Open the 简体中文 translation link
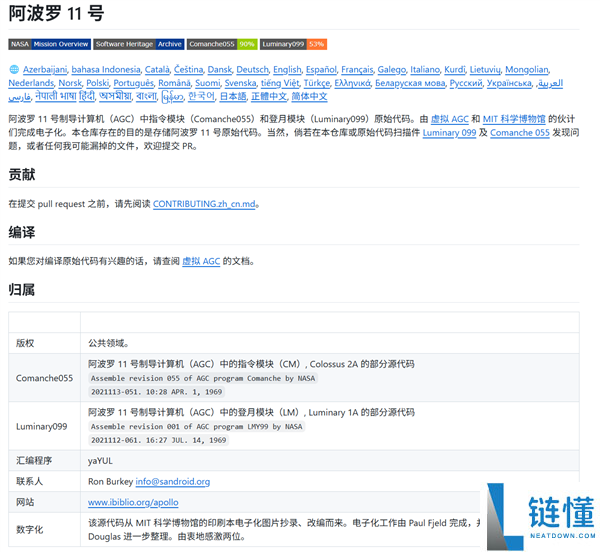600x552 pixels. tap(309, 96)
